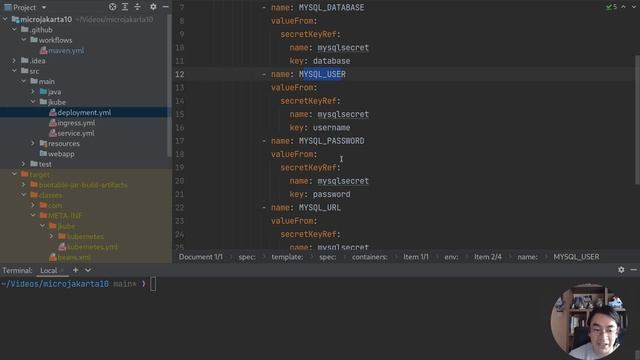The image size is (640, 360).
Task: Click the editor vertical scrollbar
Action: (637, 119)
